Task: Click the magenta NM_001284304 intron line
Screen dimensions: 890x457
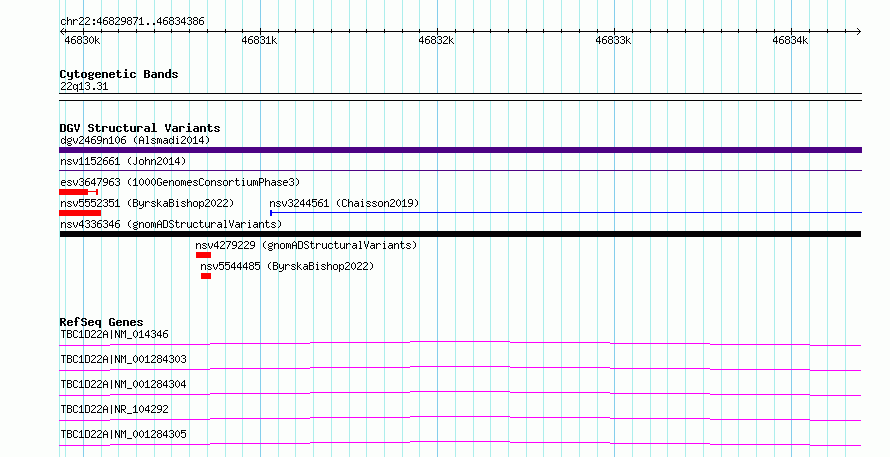Action: [x=460, y=392]
